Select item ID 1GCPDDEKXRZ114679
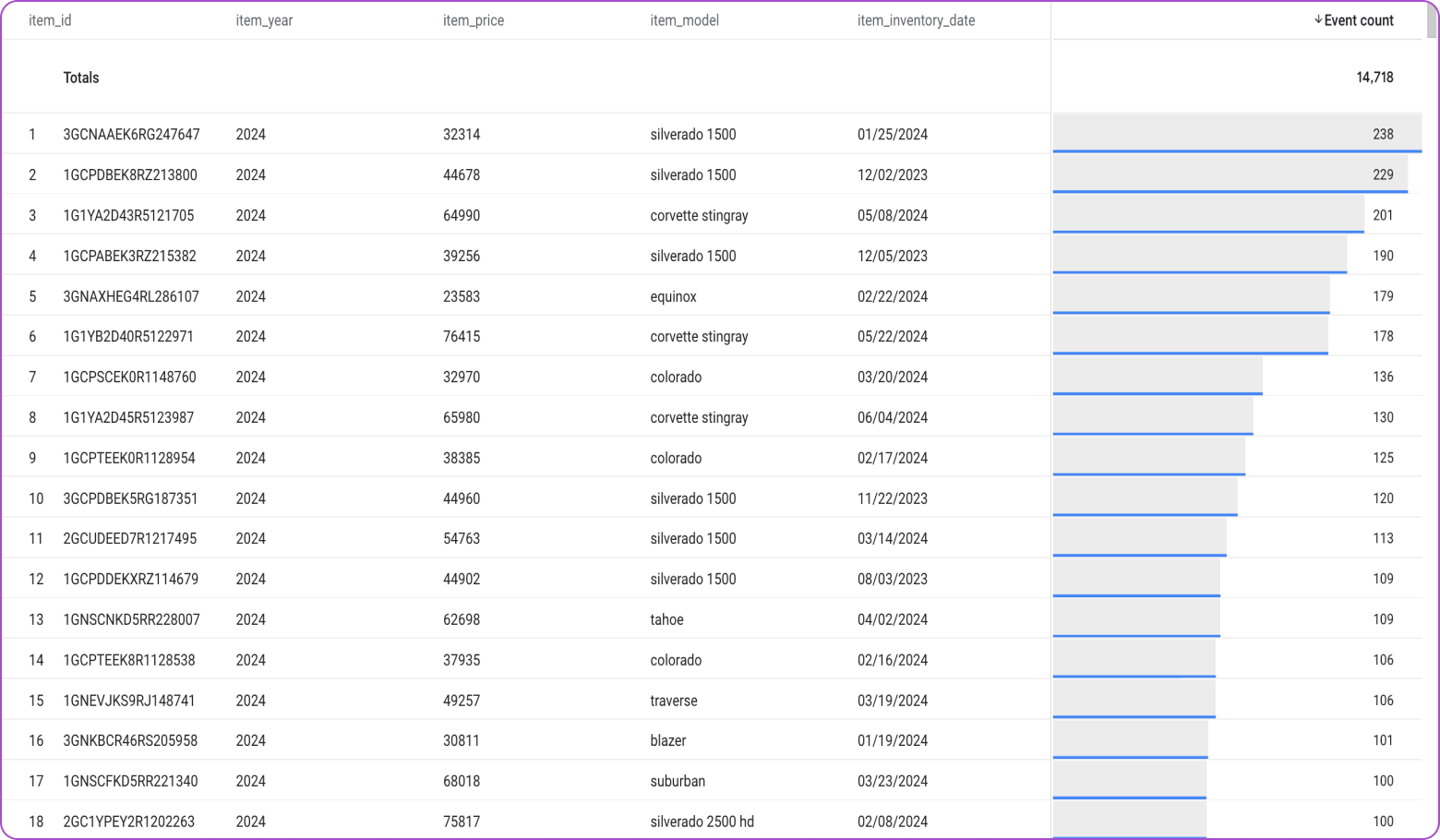The width and height of the screenshot is (1440, 840). click(130, 580)
